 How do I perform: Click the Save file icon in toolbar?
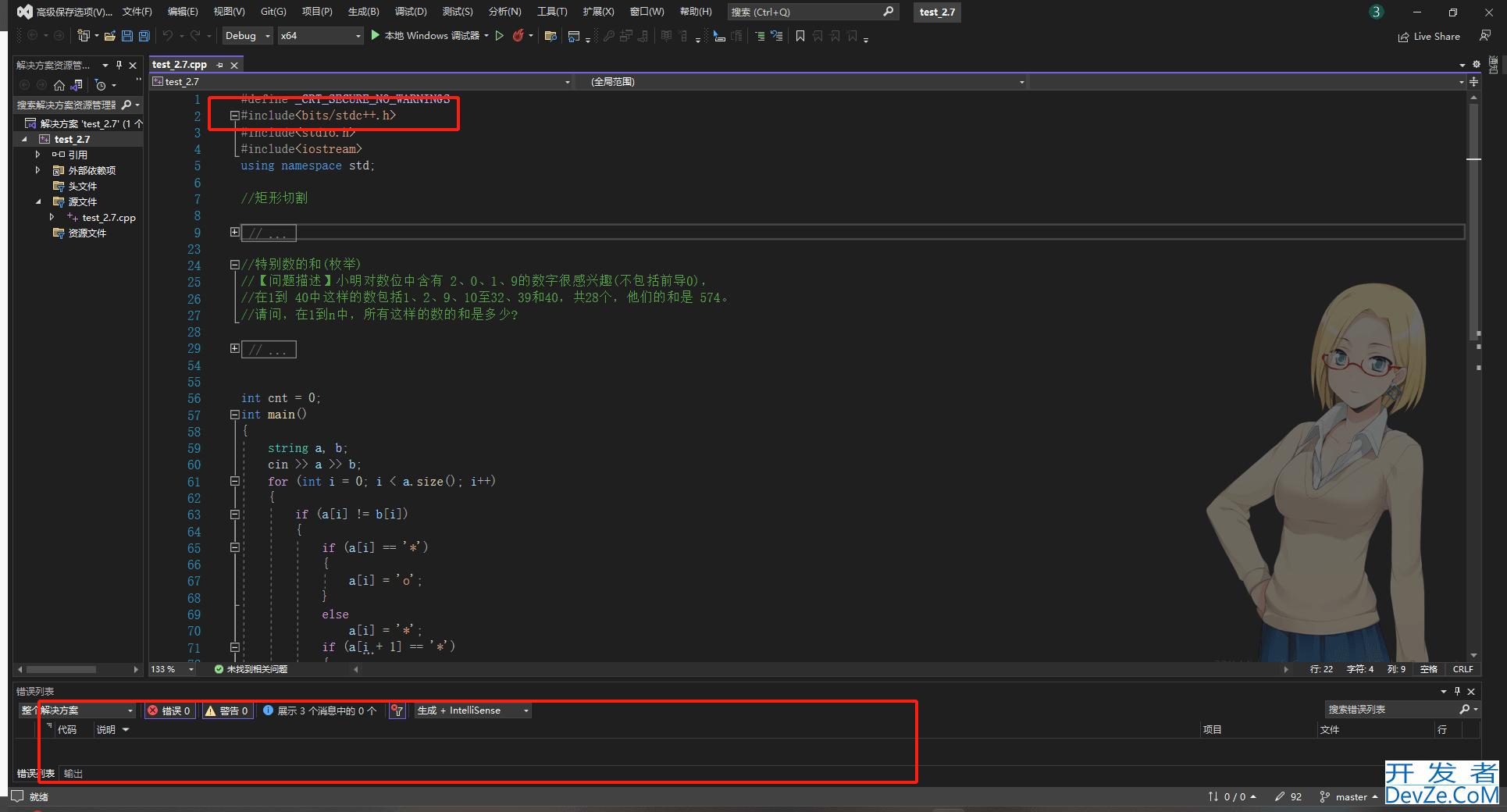127,36
